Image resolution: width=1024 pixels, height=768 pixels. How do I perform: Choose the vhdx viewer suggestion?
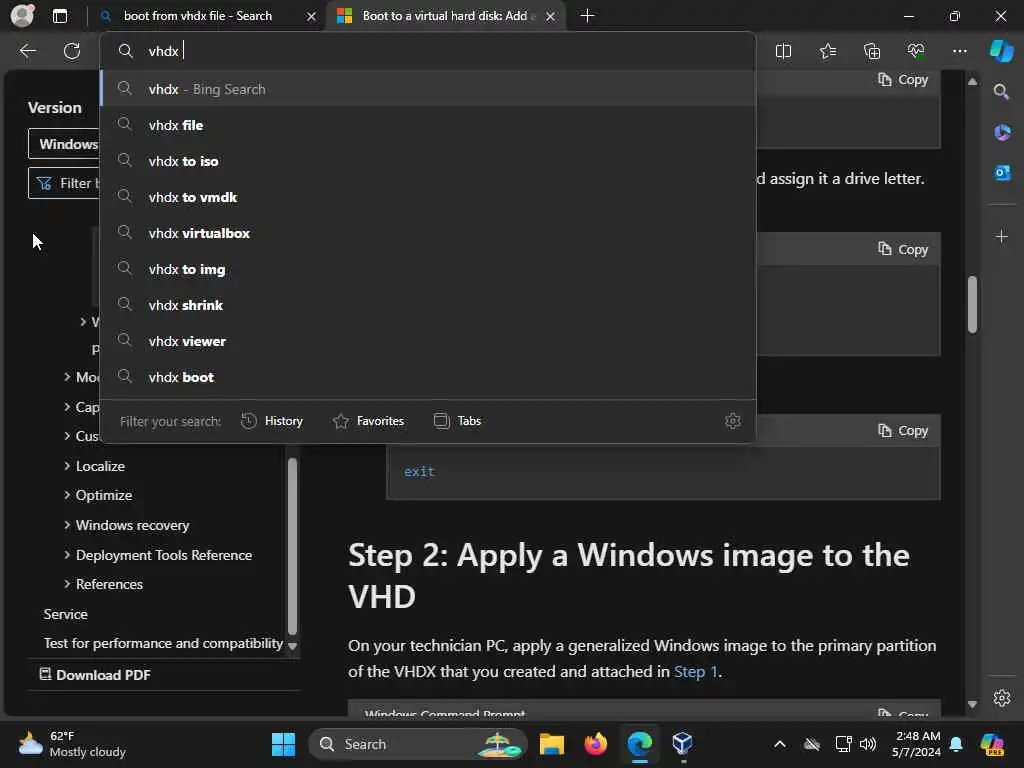click(428, 341)
